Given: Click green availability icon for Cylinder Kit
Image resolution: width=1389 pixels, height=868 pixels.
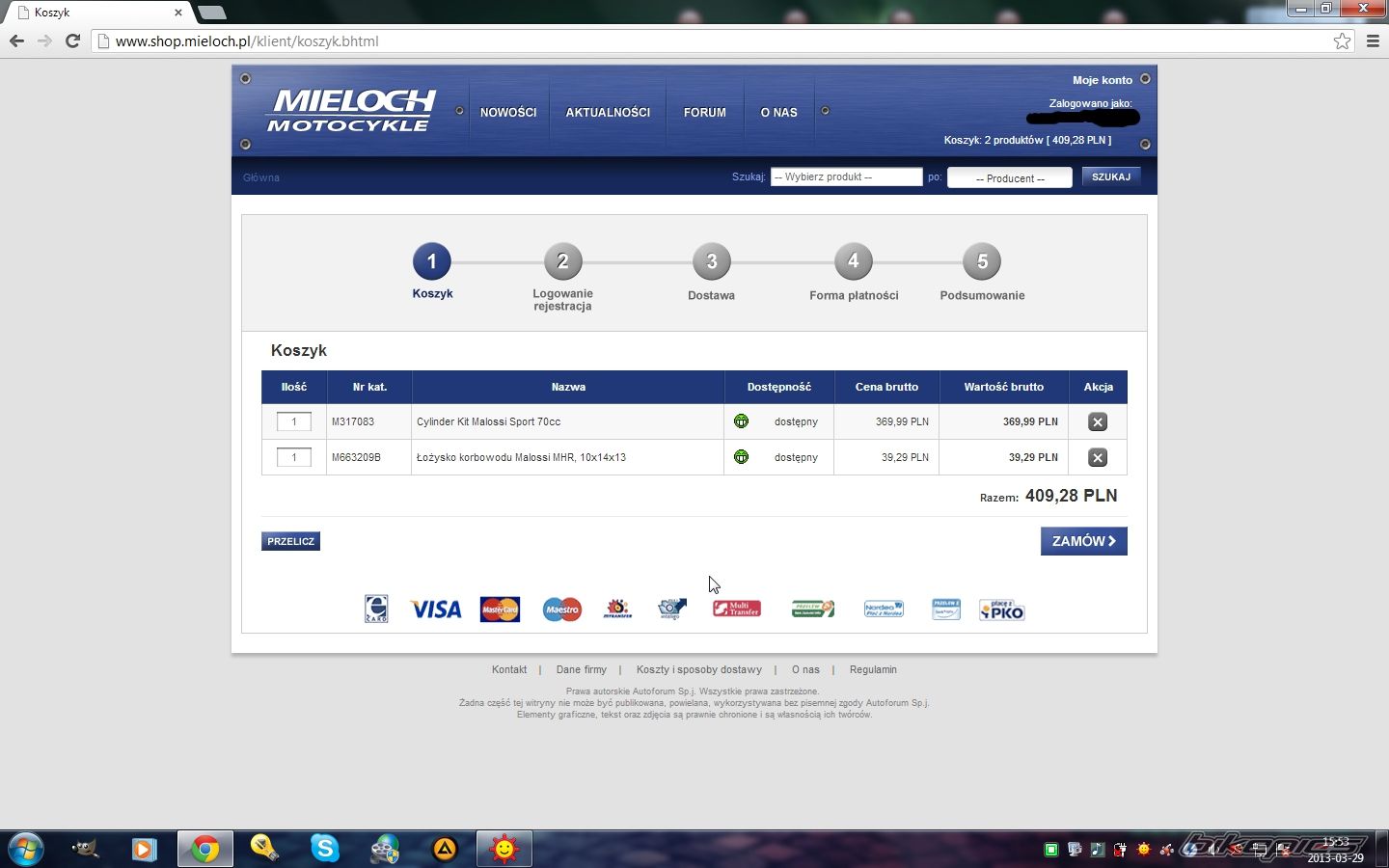Looking at the screenshot, I should click(x=741, y=421).
